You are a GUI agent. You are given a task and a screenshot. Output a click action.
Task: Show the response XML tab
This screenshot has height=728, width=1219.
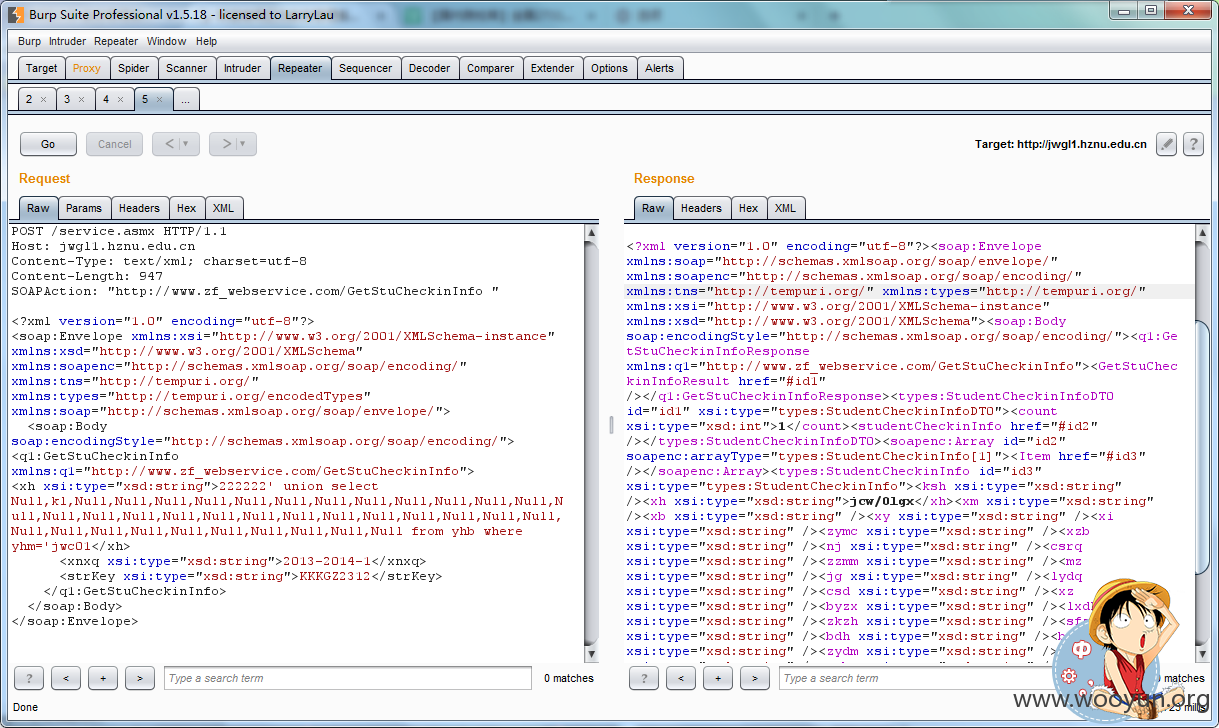[x=786, y=208]
